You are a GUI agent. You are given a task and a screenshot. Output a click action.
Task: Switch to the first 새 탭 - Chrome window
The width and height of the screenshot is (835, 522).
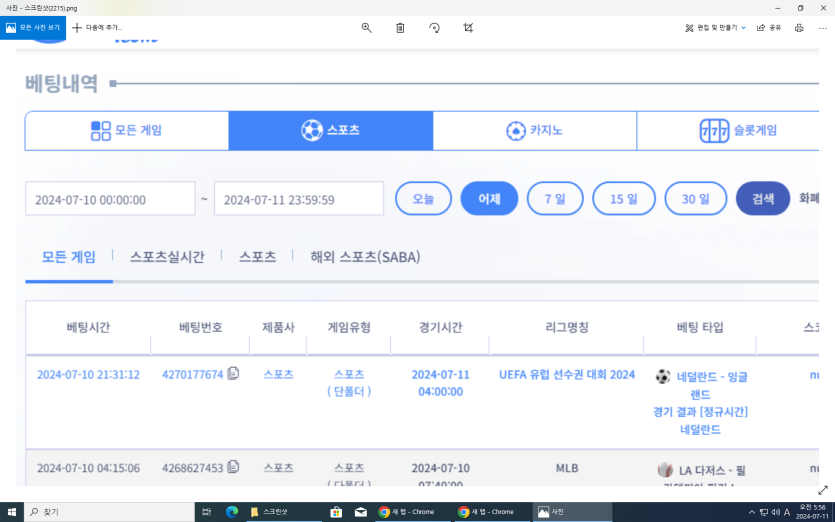coord(414,512)
